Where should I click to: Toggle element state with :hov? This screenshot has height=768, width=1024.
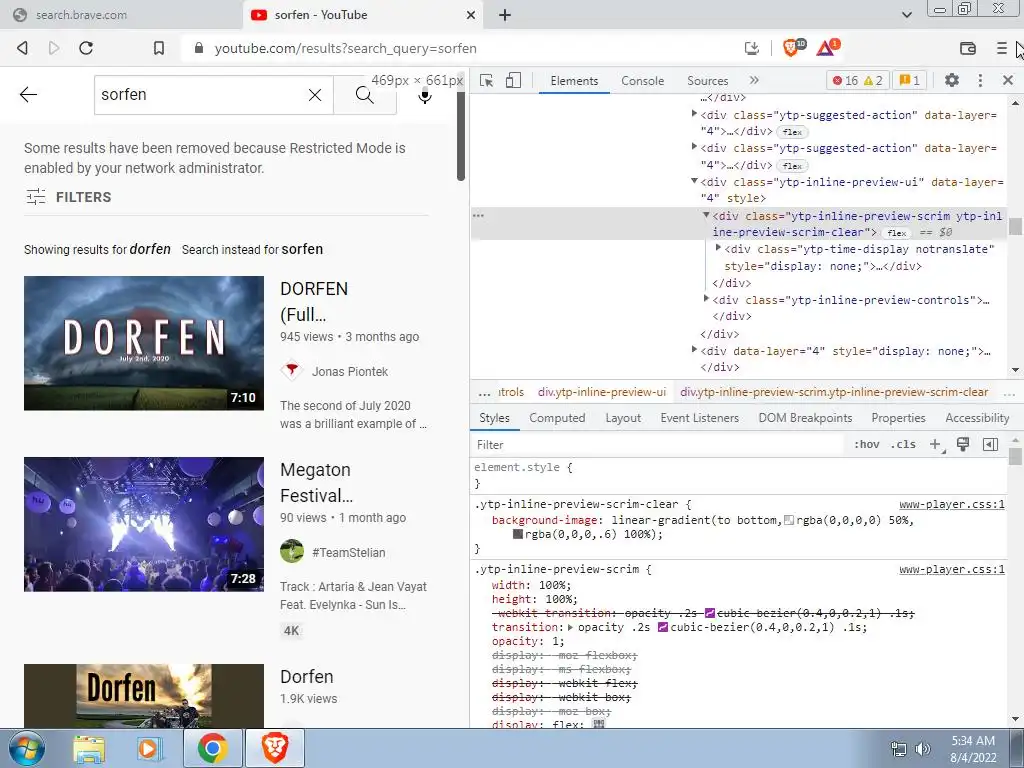pyautogui.click(x=867, y=445)
